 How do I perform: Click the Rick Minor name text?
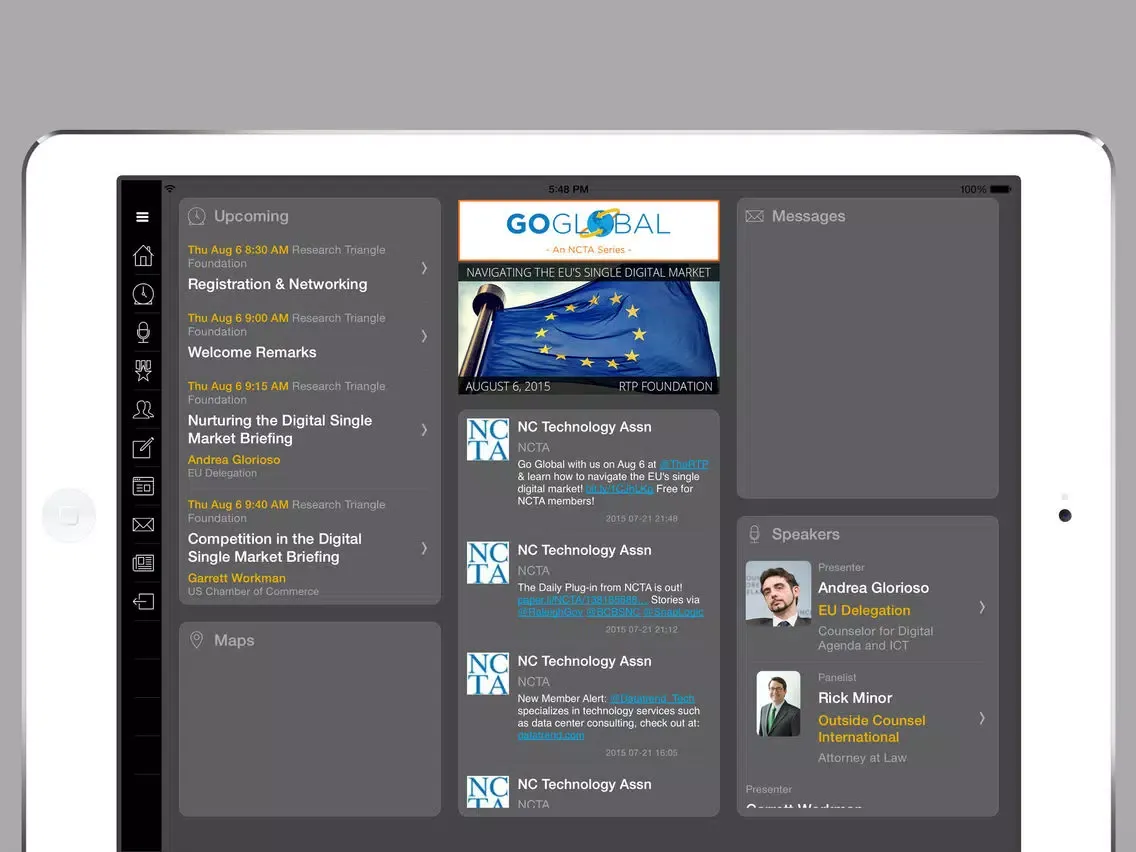(855, 698)
